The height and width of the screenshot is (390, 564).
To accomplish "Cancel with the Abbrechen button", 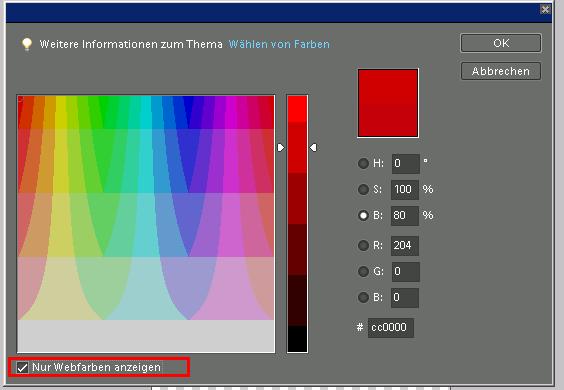I will point(501,71).
